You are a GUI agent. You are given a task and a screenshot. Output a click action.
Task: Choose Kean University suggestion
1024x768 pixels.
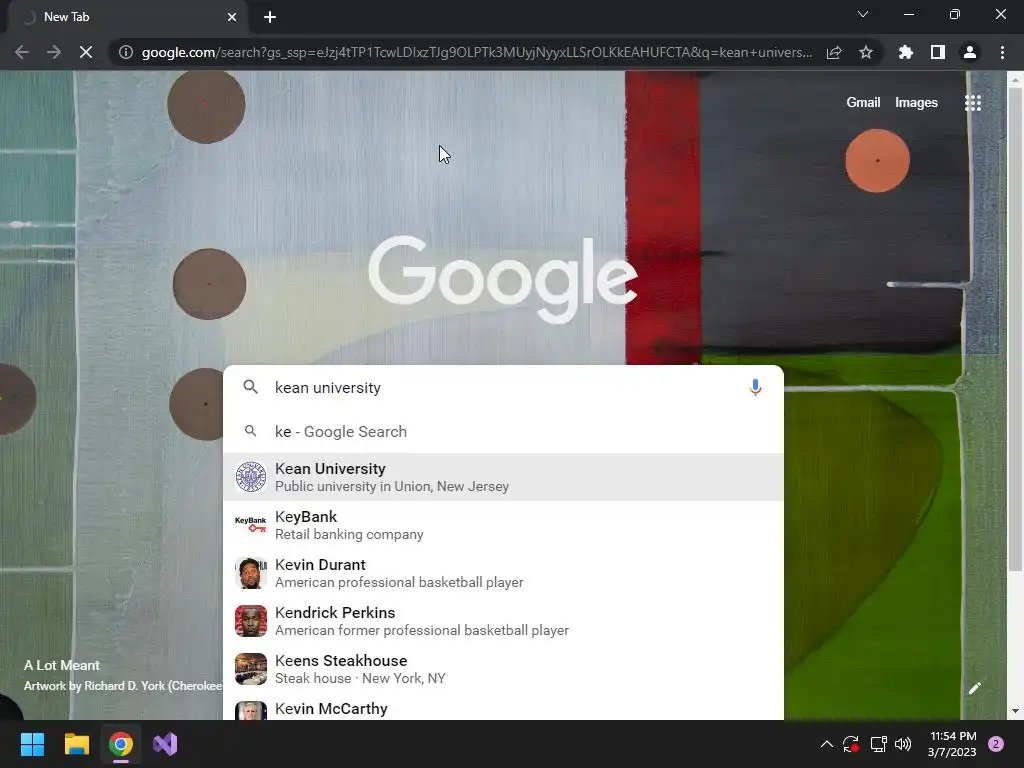pos(503,477)
